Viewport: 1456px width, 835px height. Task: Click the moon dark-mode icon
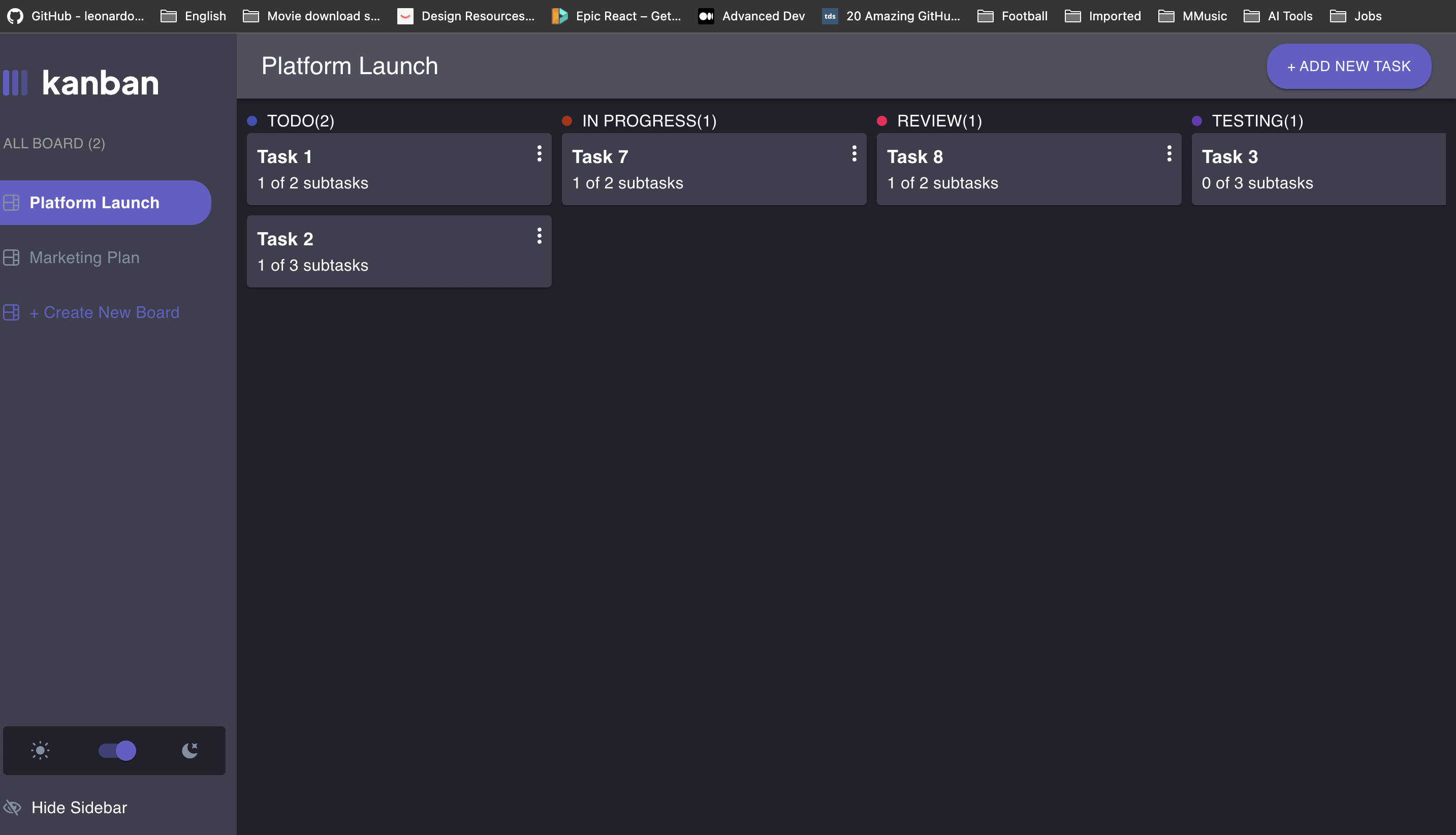coord(190,750)
